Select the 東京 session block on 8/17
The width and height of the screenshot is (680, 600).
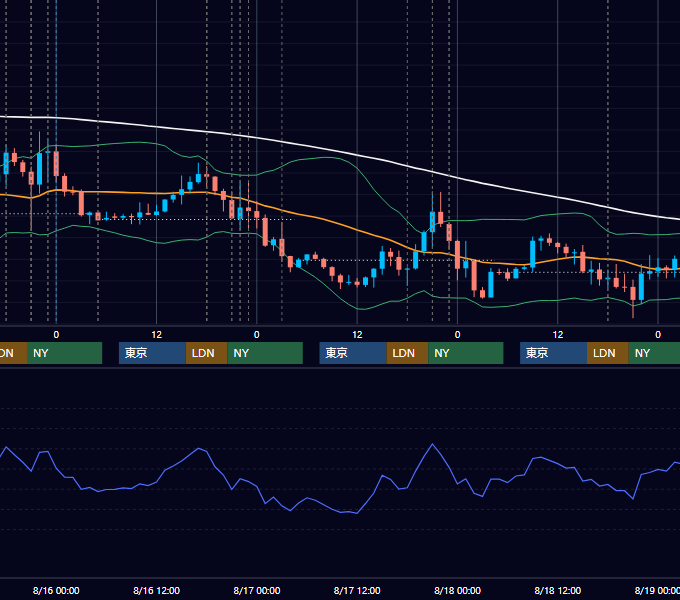click(x=353, y=353)
